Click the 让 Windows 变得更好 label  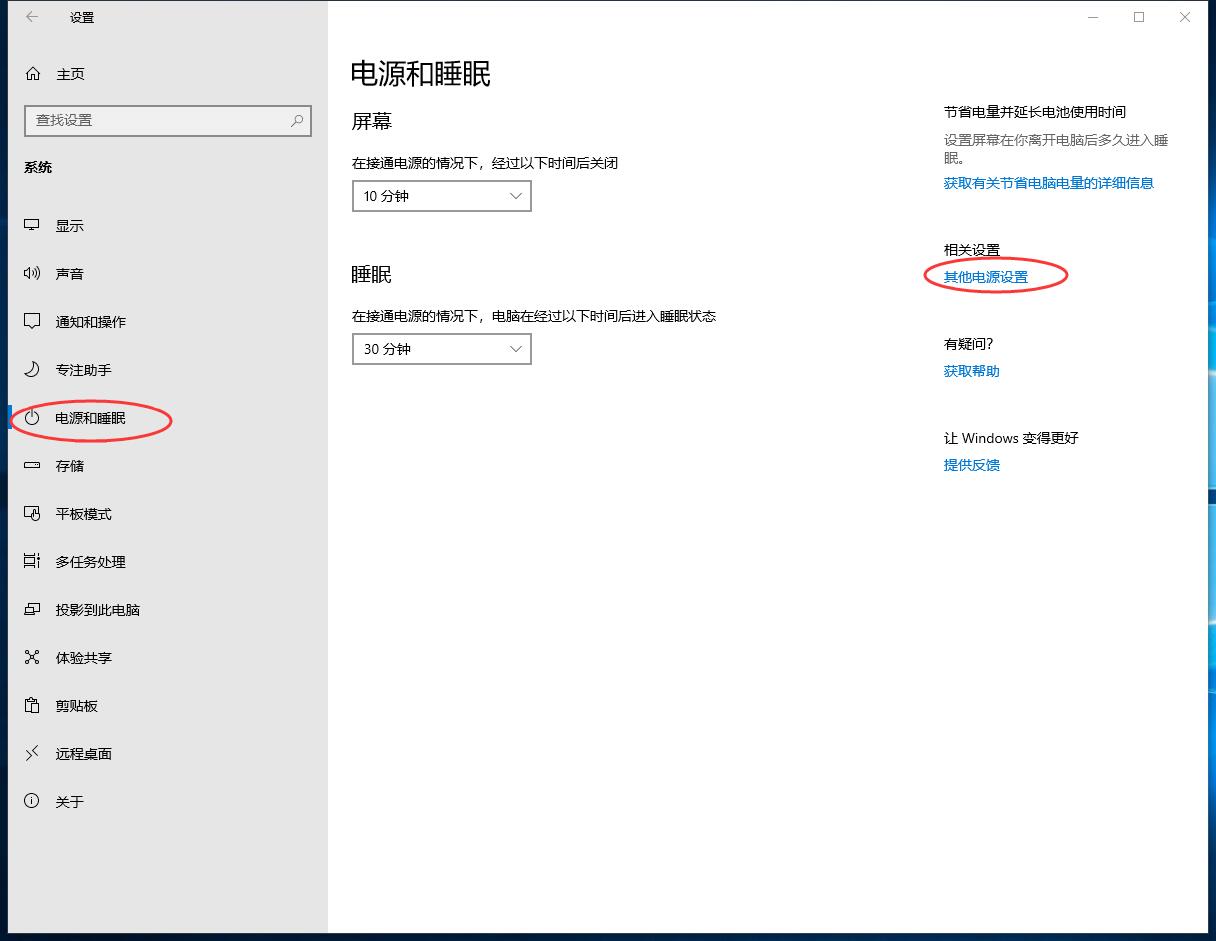click(1011, 438)
